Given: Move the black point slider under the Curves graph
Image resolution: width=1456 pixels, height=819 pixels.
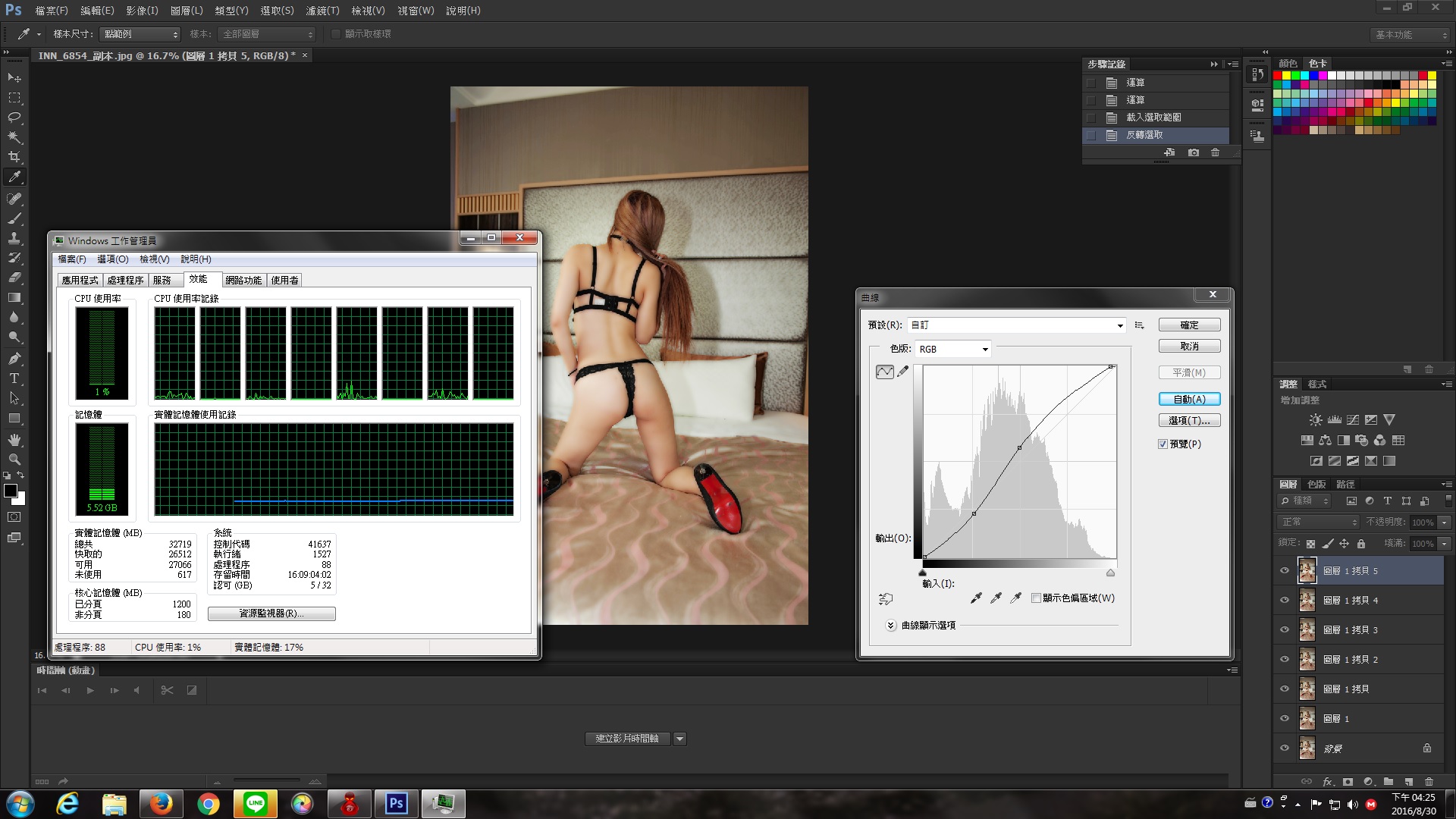Looking at the screenshot, I should (923, 573).
